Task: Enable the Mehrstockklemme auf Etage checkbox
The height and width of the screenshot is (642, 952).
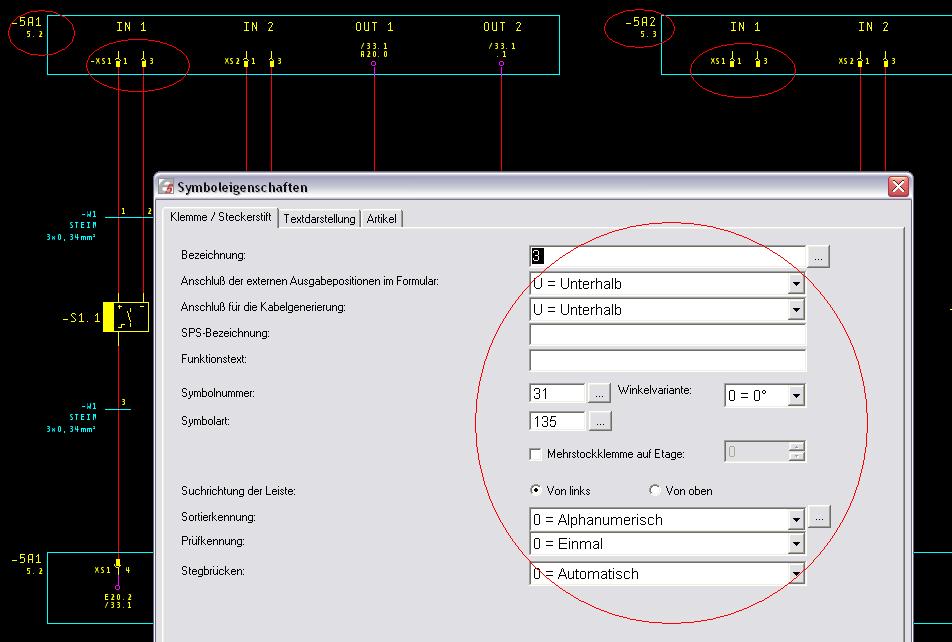Action: point(536,454)
